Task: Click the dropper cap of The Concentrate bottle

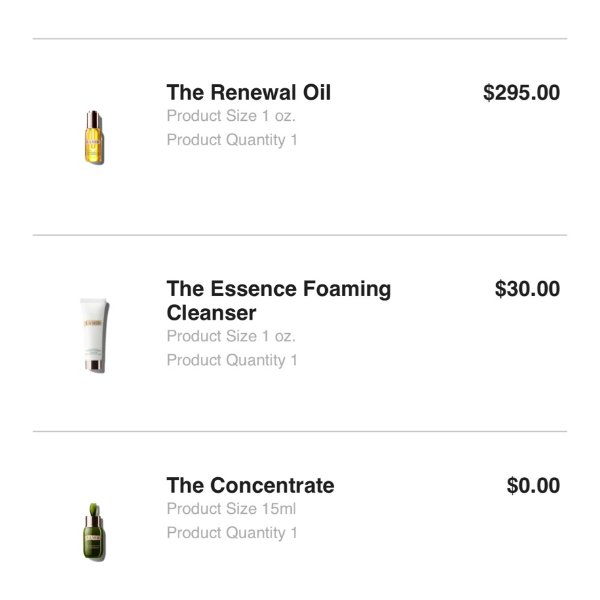Action: (x=95, y=506)
